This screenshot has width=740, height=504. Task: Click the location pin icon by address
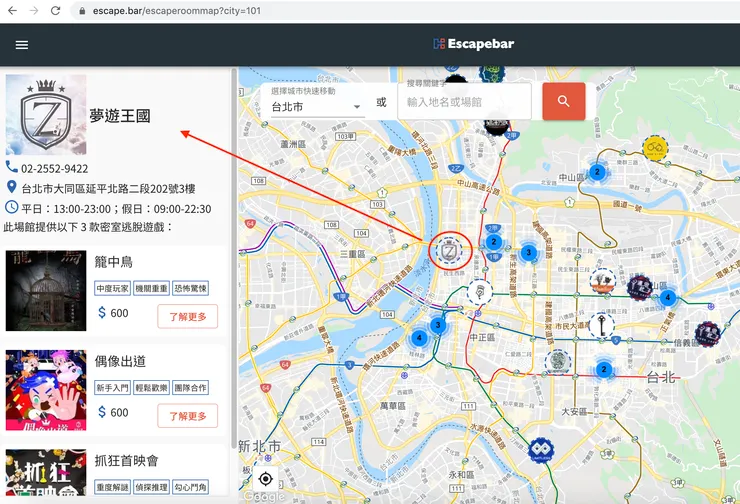tap(12, 187)
